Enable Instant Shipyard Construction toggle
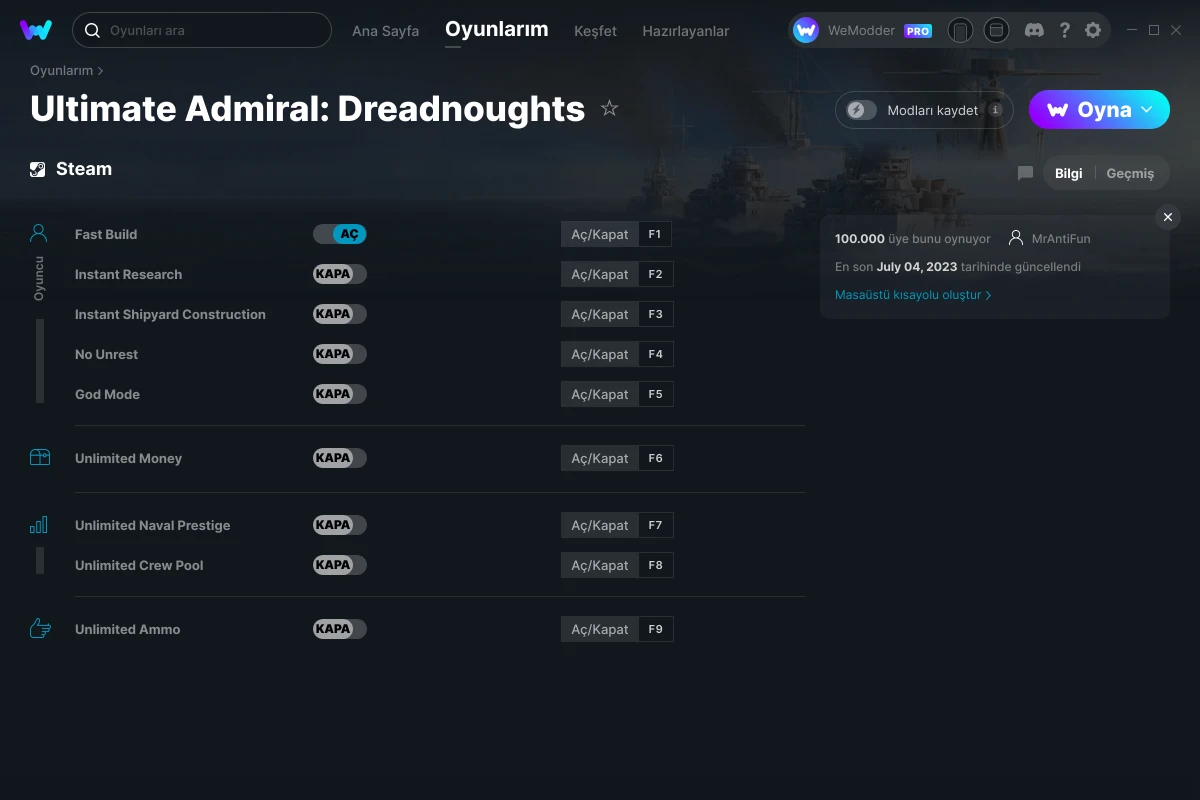Viewport: 1200px width, 800px height. 340,314
